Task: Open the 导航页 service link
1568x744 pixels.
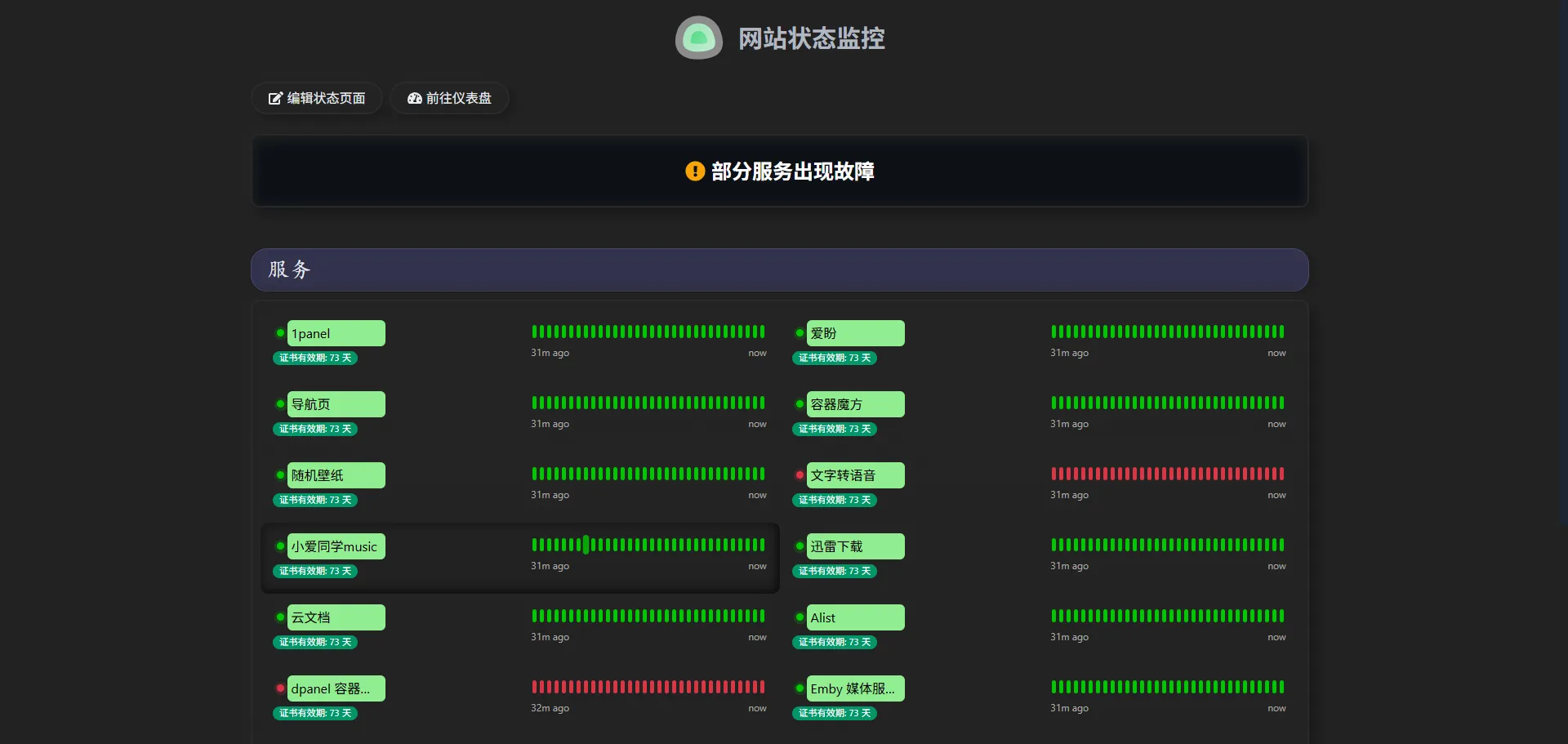Action: pyautogui.click(x=336, y=404)
